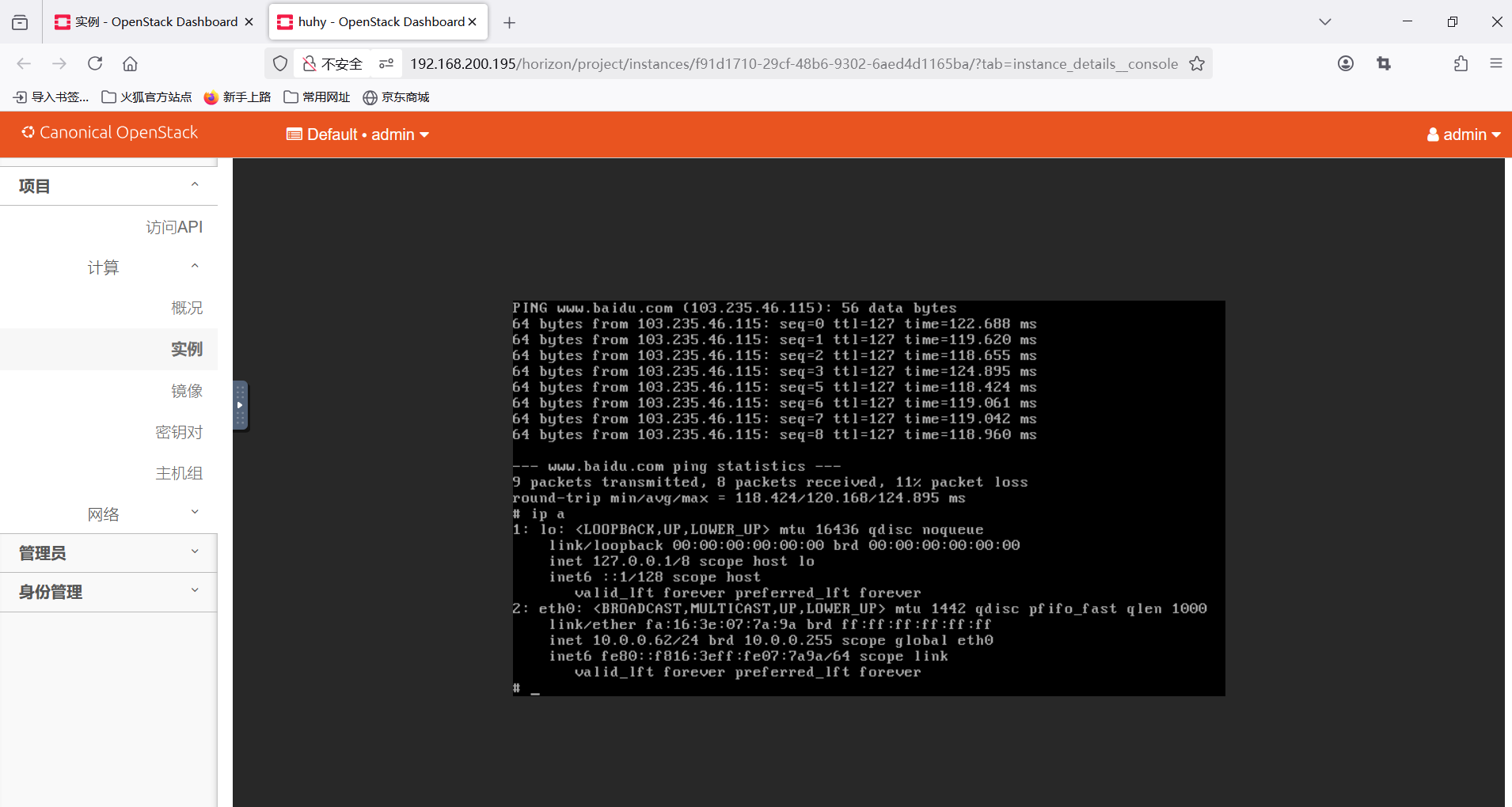Open the 常用网址 bookmark folder
Screen dimensions: 1512x807
point(317,97)
